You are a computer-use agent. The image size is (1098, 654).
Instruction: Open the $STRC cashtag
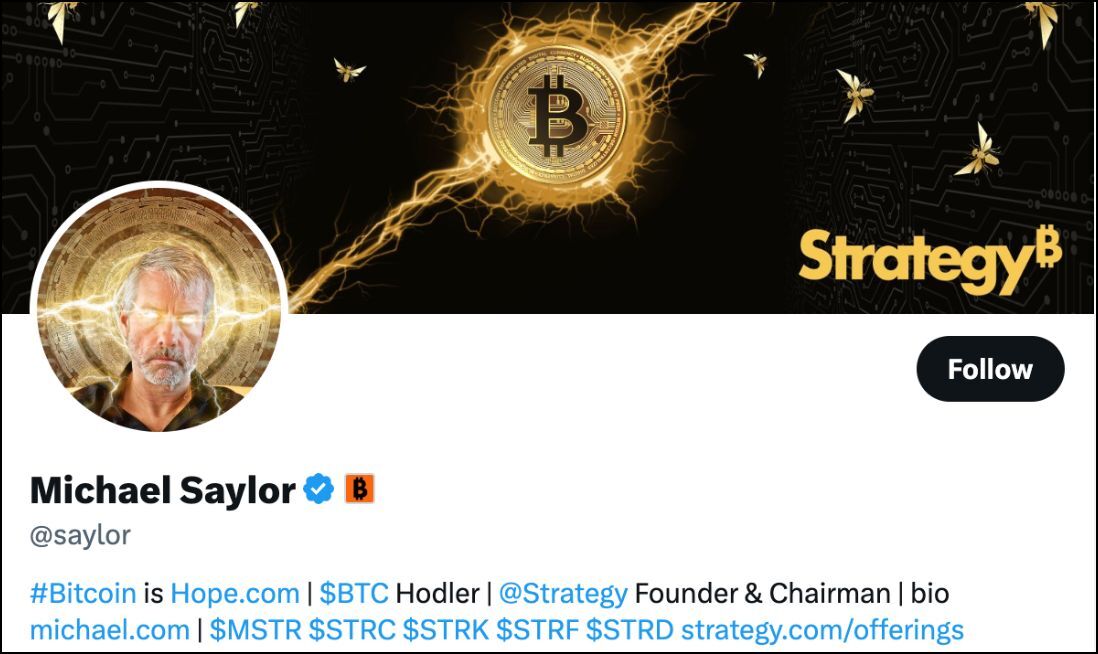pos(352,629)
